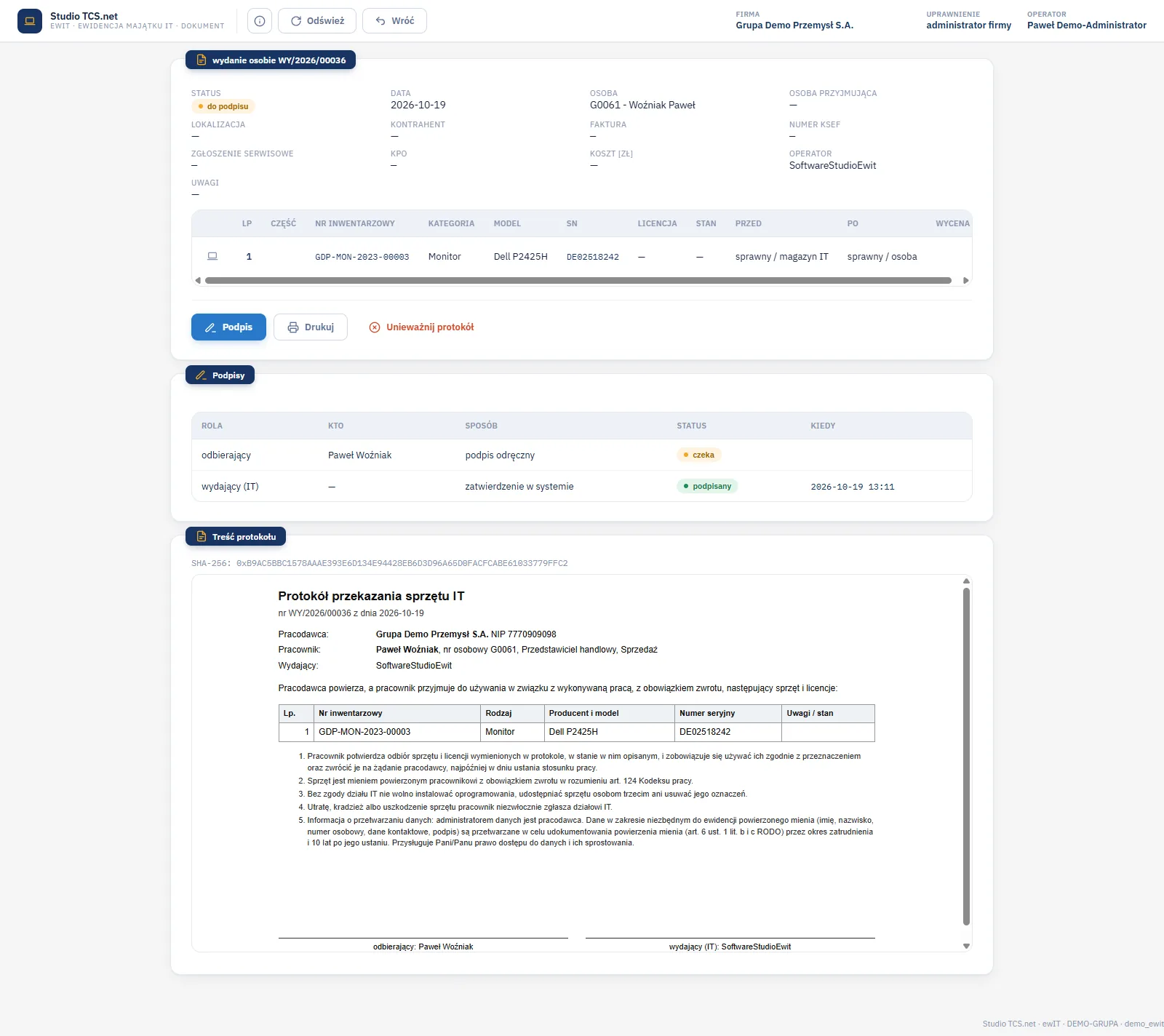Click the 'do podpisu' status badge
This screenshot has width=1164, height=1036.
click(x=223, y=106)
